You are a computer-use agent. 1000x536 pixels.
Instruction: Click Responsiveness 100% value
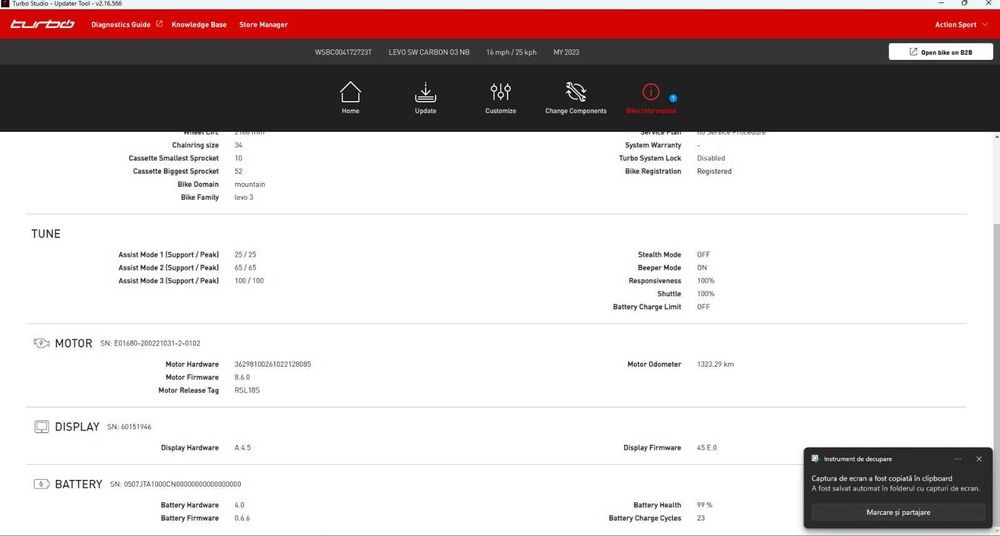tap(705, 281)
